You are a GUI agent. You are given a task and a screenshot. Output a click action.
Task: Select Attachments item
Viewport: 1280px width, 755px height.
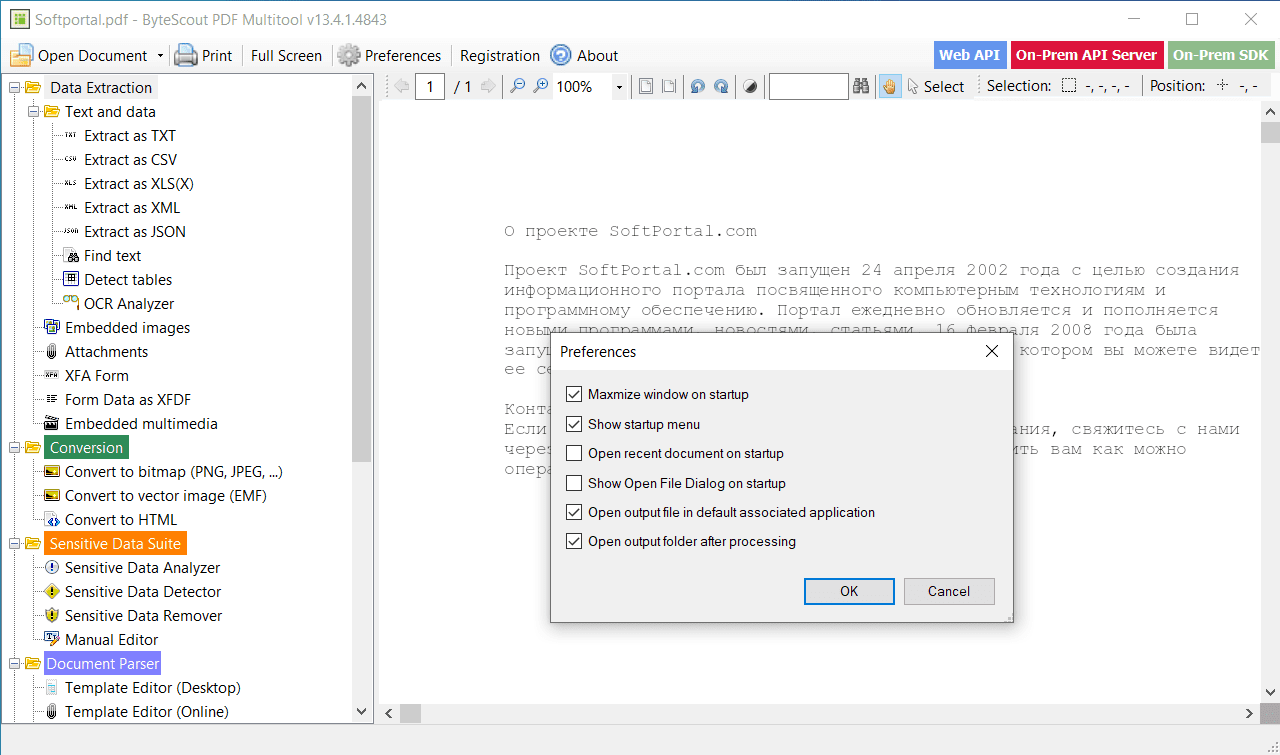click(106, 352)
